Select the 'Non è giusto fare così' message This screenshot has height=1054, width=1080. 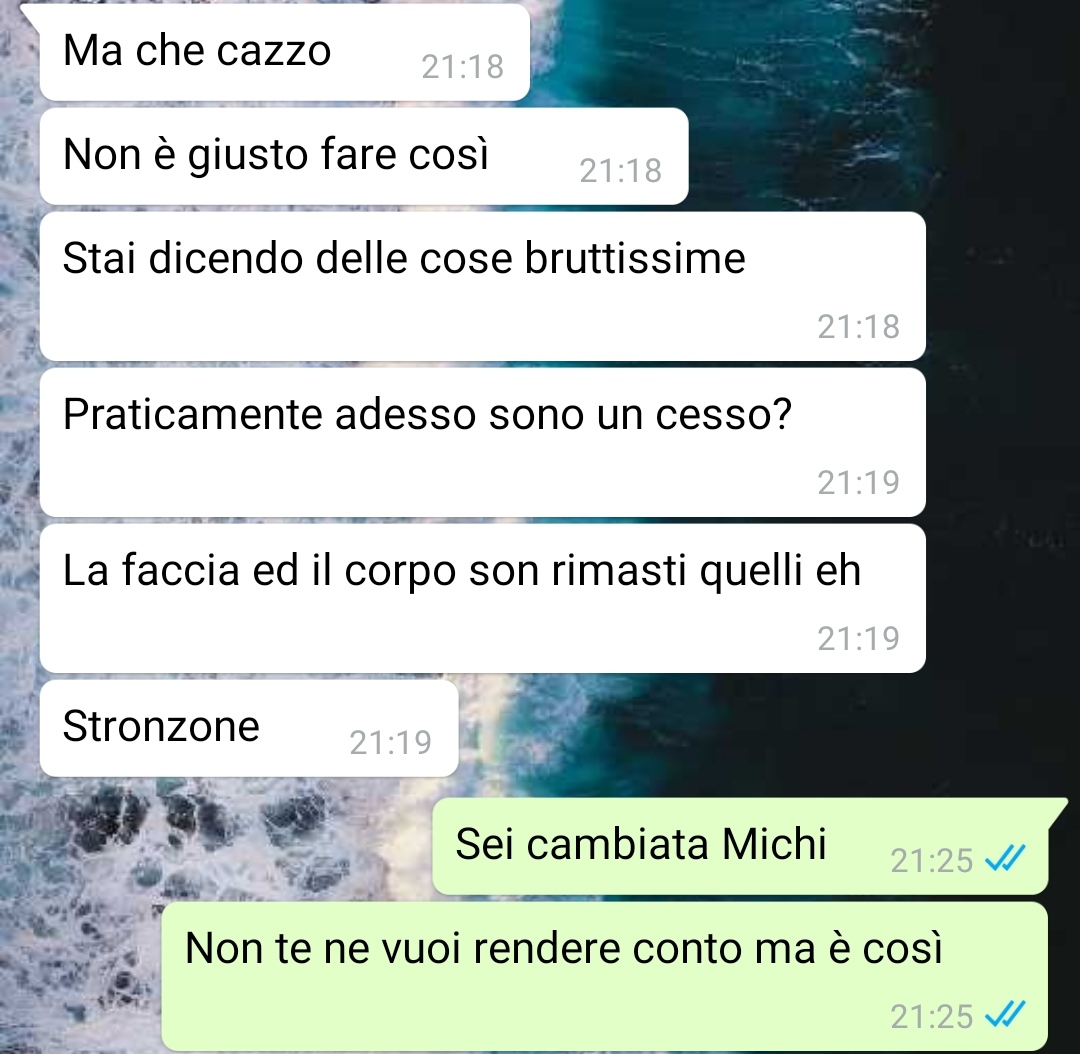coord(364,156)
